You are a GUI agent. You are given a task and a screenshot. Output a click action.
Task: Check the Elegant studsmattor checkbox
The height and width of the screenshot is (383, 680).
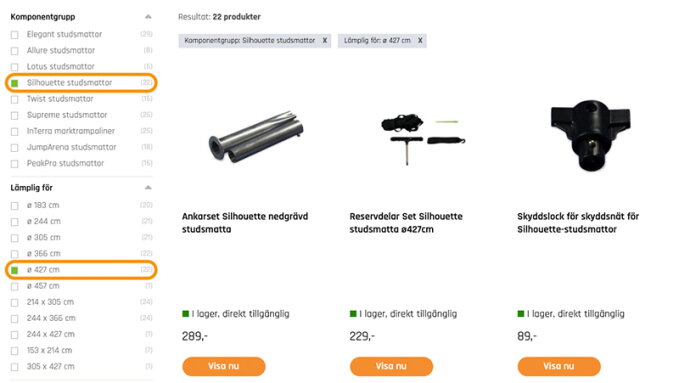15,35
